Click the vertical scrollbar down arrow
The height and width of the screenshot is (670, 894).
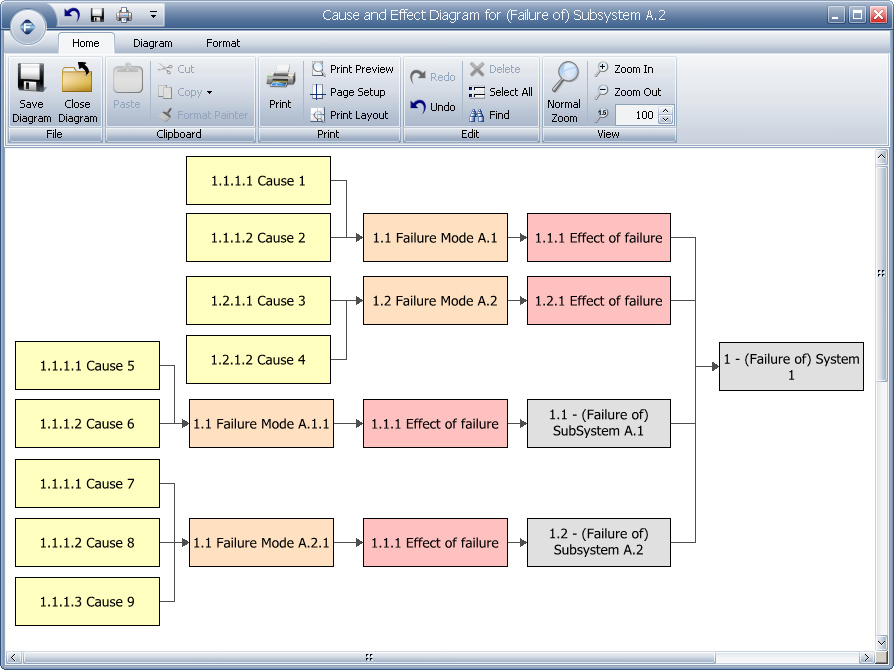tap(881, 642)
